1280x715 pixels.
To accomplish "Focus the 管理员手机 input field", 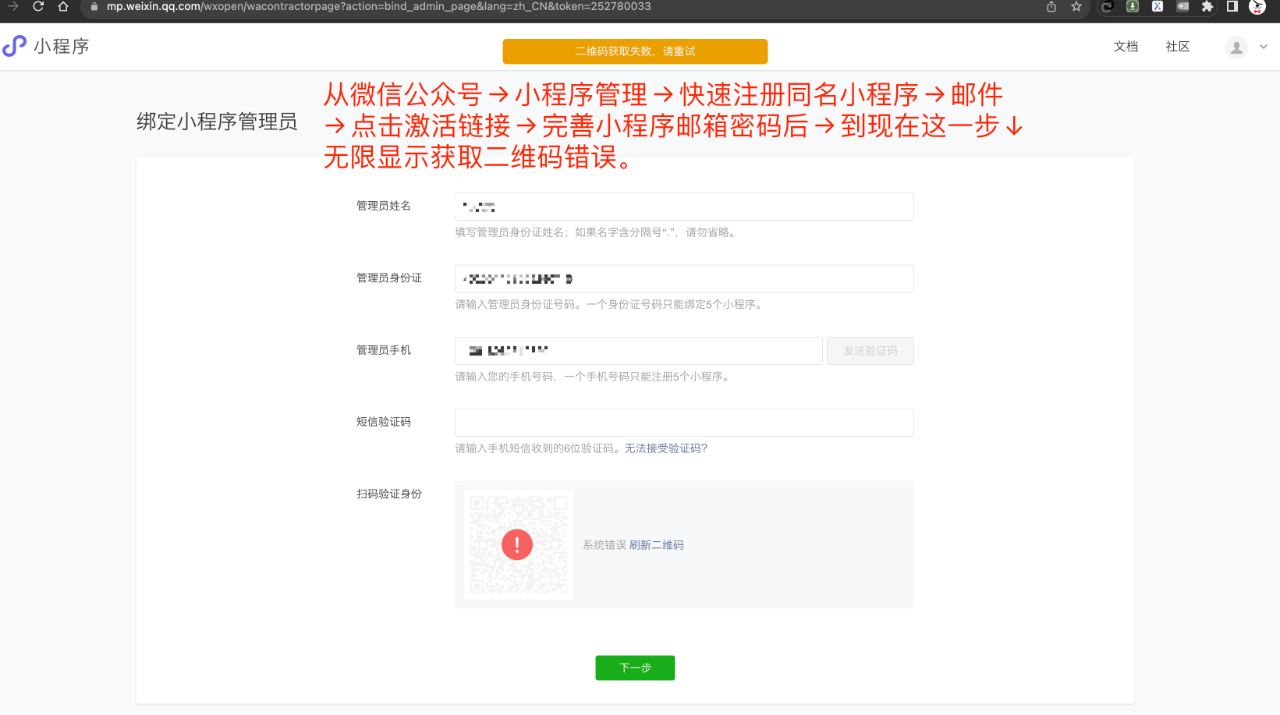I will (639, 350).
